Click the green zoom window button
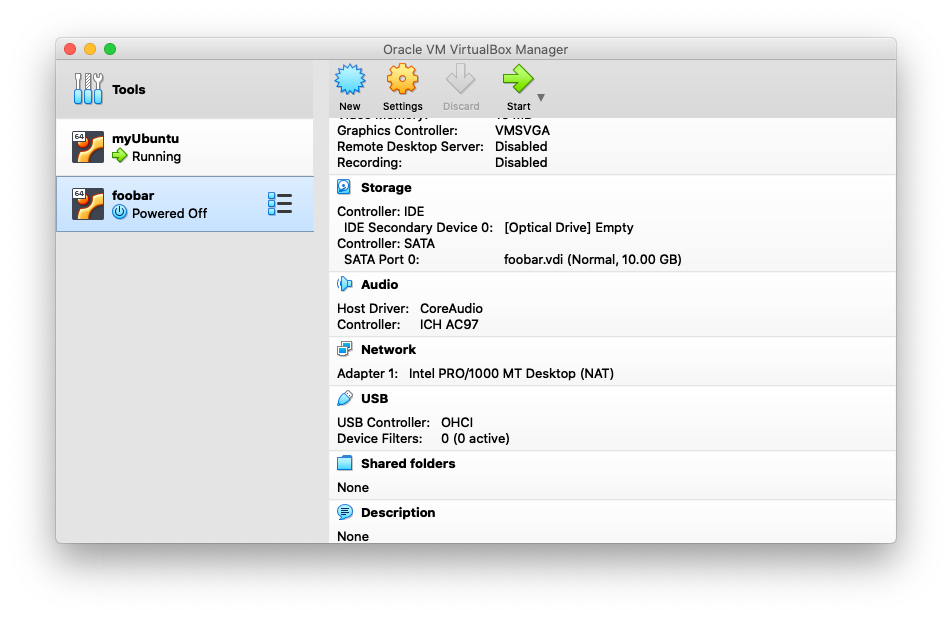The image size is (952, 617). (110, 49)
